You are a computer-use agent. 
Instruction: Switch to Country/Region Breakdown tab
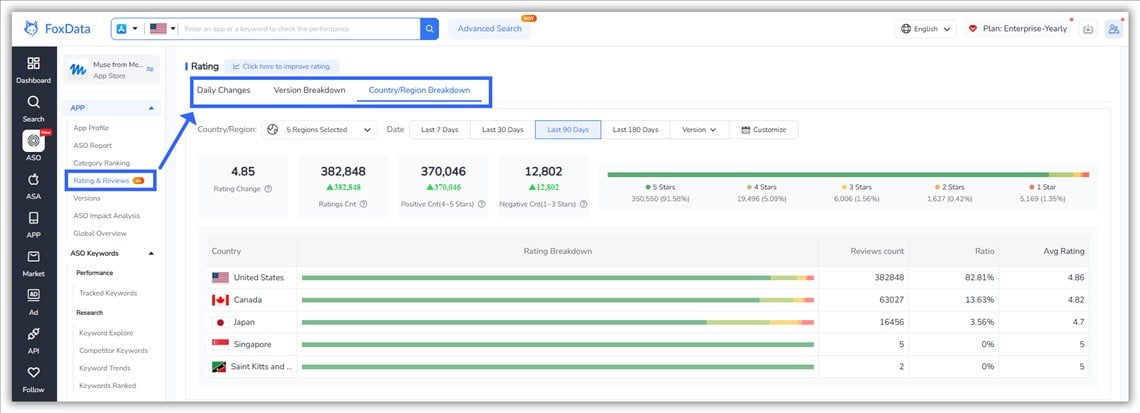(420, 90)
